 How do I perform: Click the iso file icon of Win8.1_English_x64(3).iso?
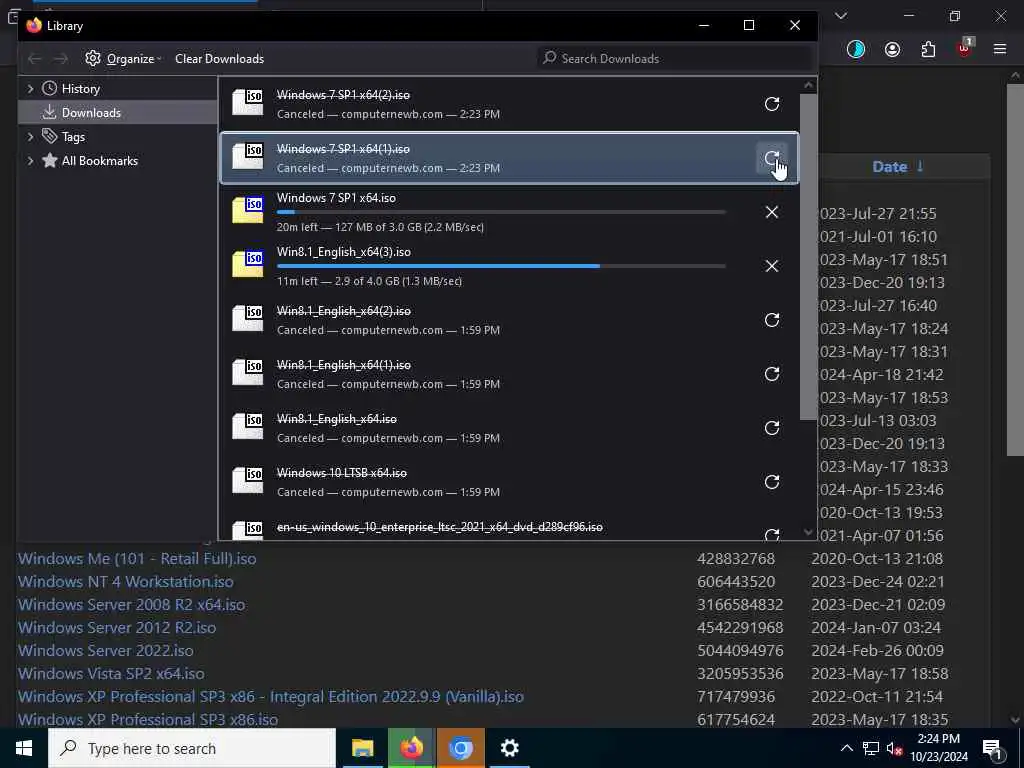[x=248, y=264]
